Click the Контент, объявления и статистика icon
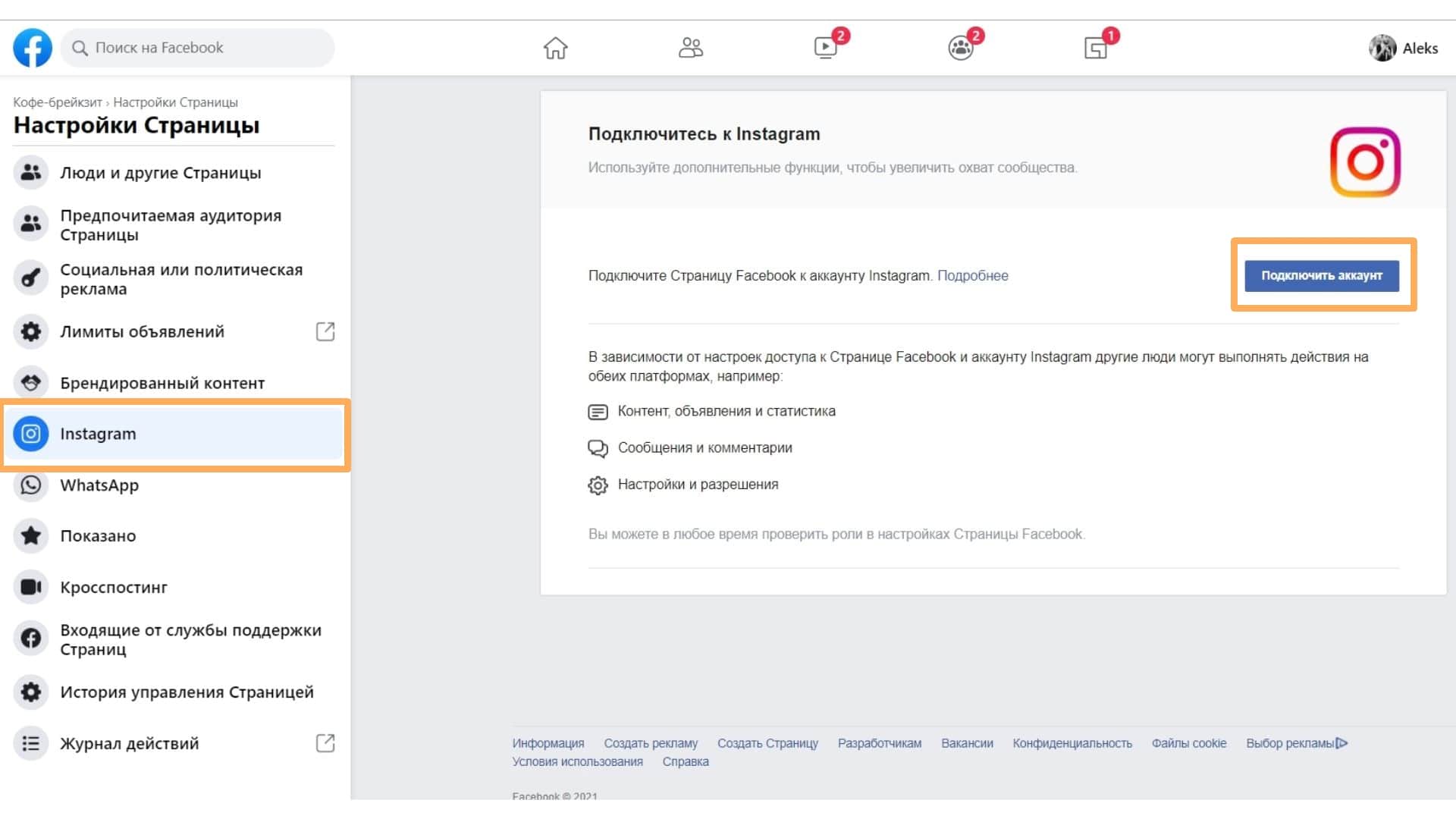Image resolution: width=1456 pixels, height=819 pixels. click(x=598, y=412)
